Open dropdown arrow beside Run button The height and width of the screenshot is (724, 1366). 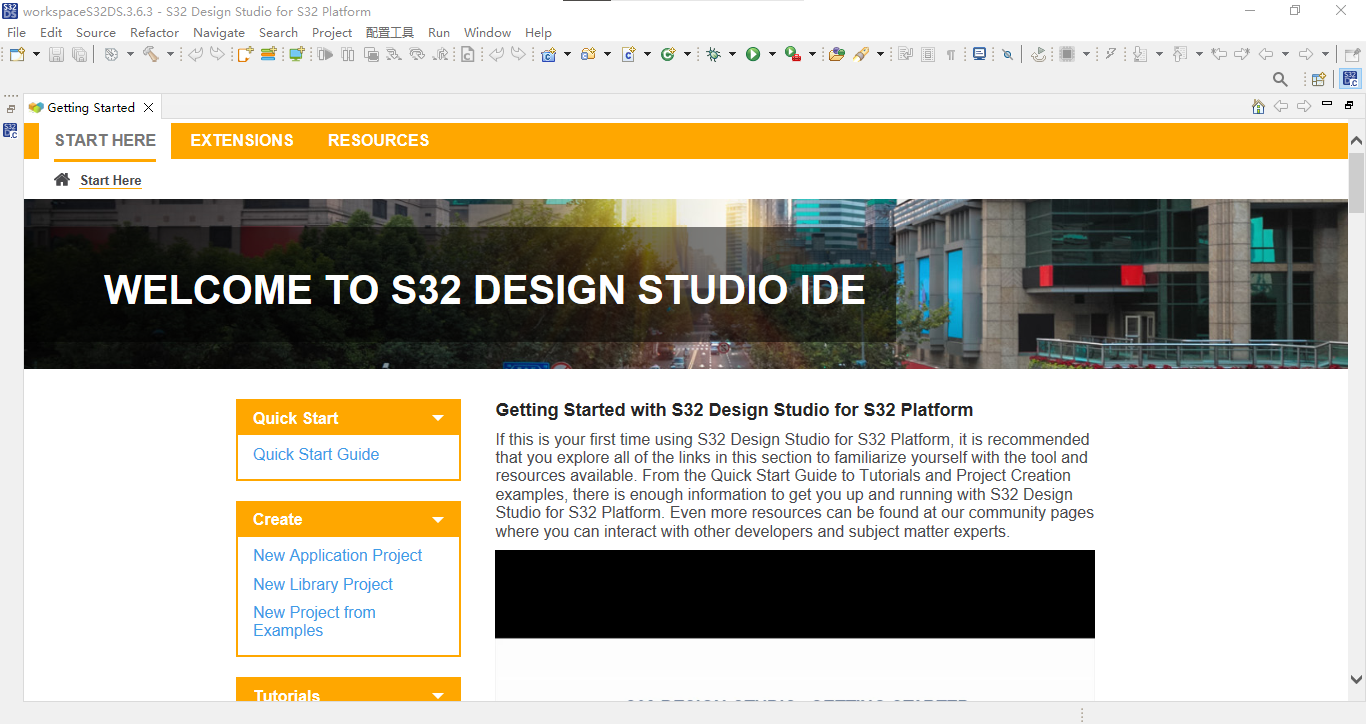[771, 54]
